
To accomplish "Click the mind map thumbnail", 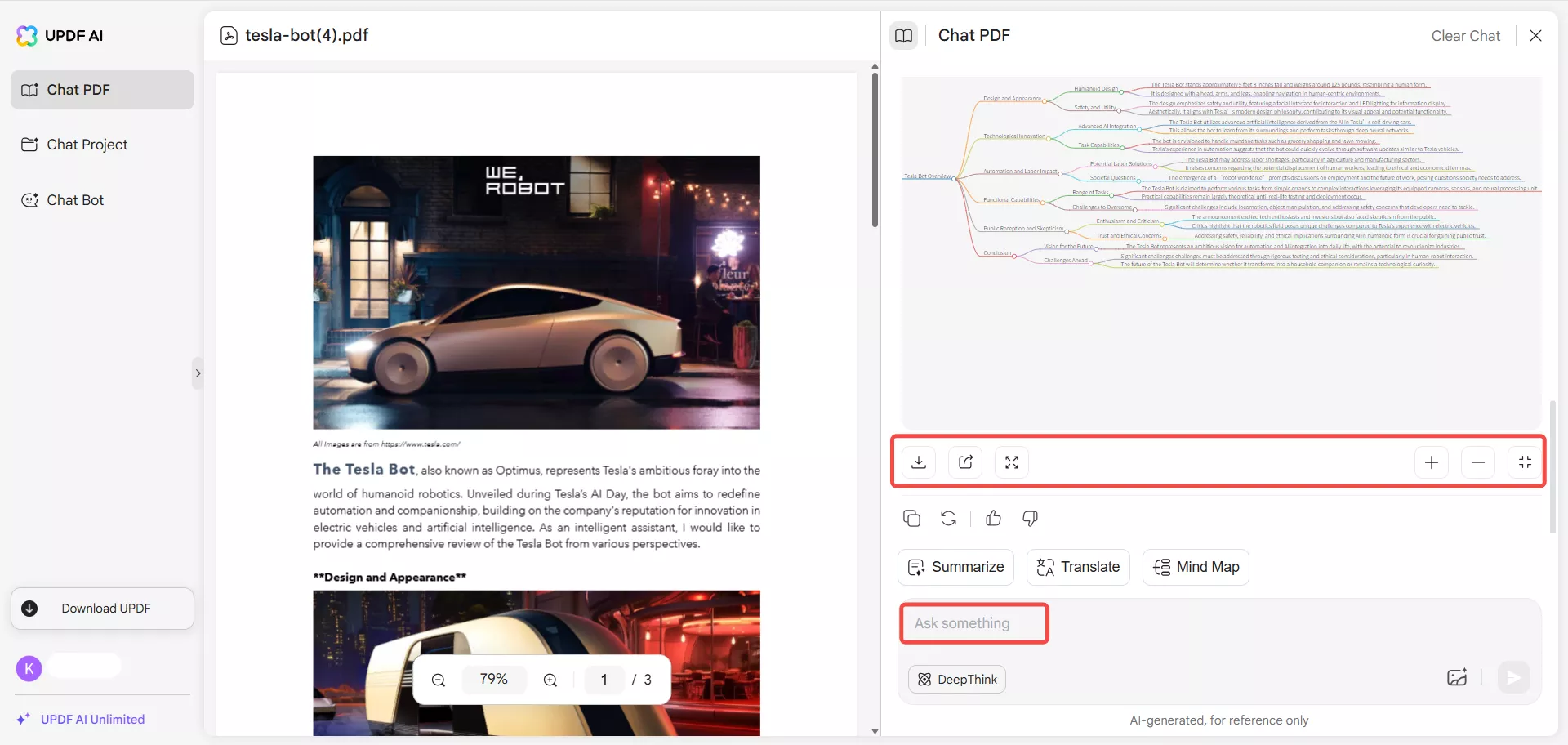I will (1221, 252).
